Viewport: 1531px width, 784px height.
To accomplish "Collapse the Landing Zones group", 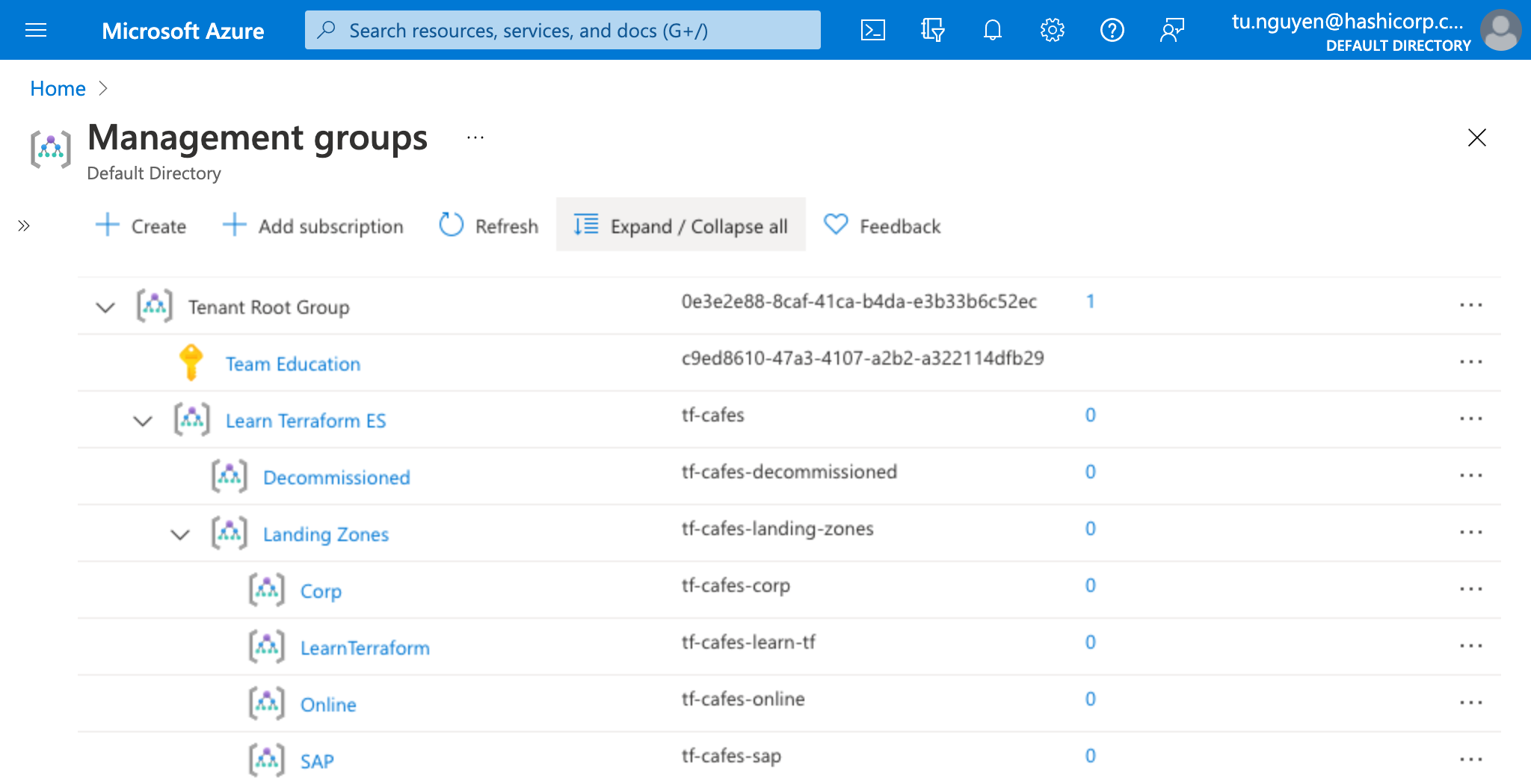I will [179, 533].
